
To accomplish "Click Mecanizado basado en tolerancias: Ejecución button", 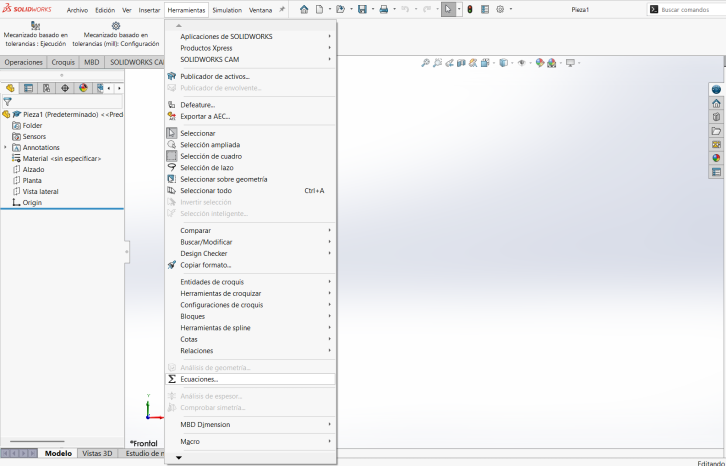I will (36, 34).
